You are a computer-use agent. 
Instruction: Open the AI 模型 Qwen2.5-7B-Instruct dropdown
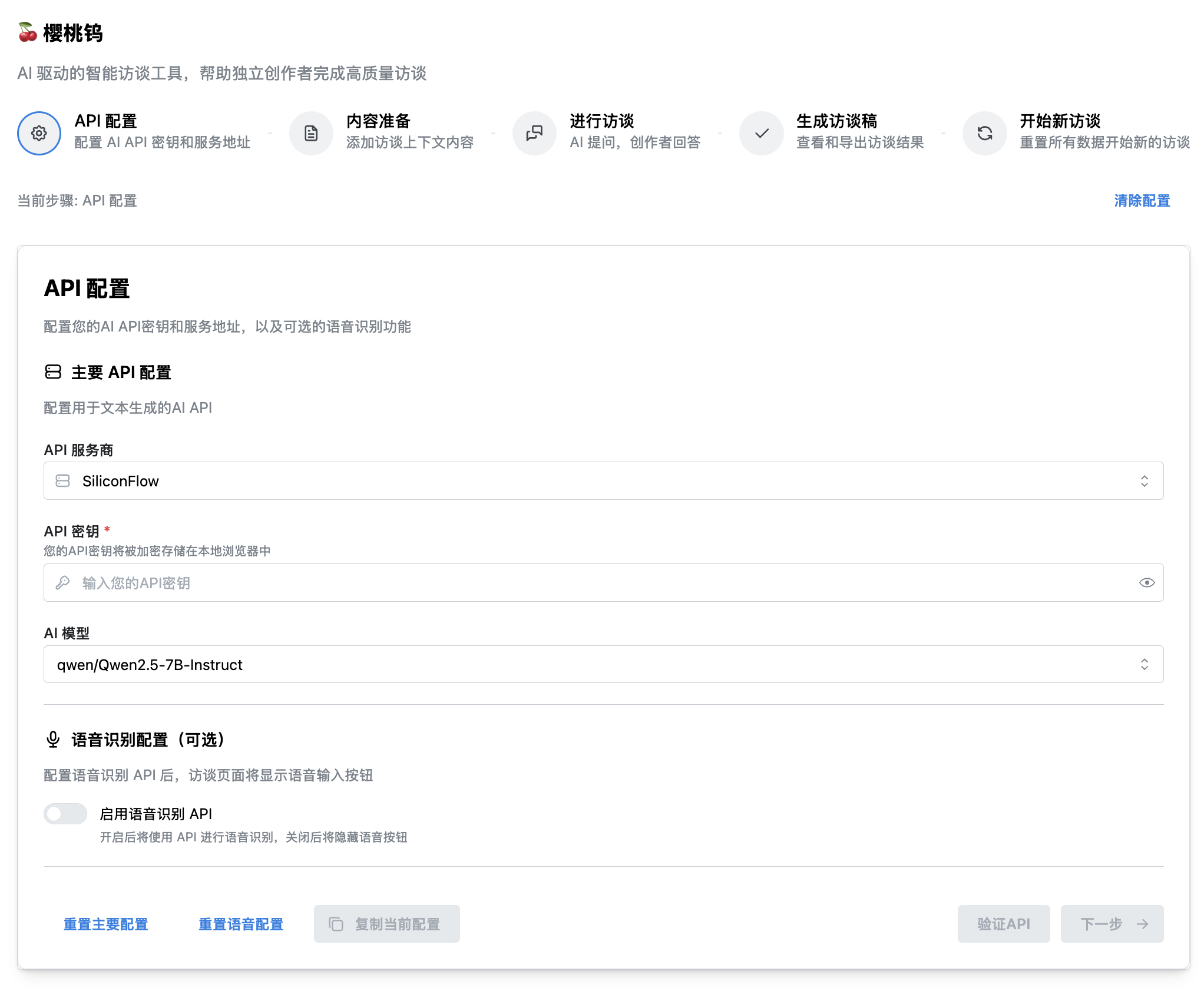[603, 664]
